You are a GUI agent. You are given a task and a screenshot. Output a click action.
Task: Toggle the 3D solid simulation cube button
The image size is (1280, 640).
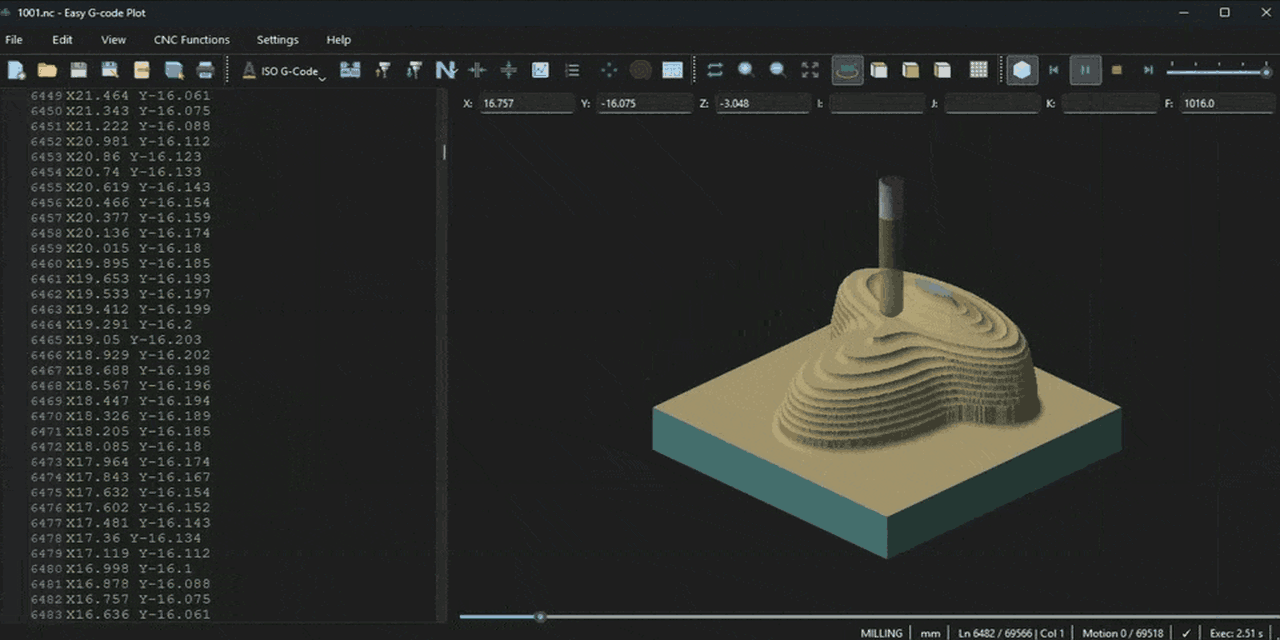click(x=1022, y=70)
